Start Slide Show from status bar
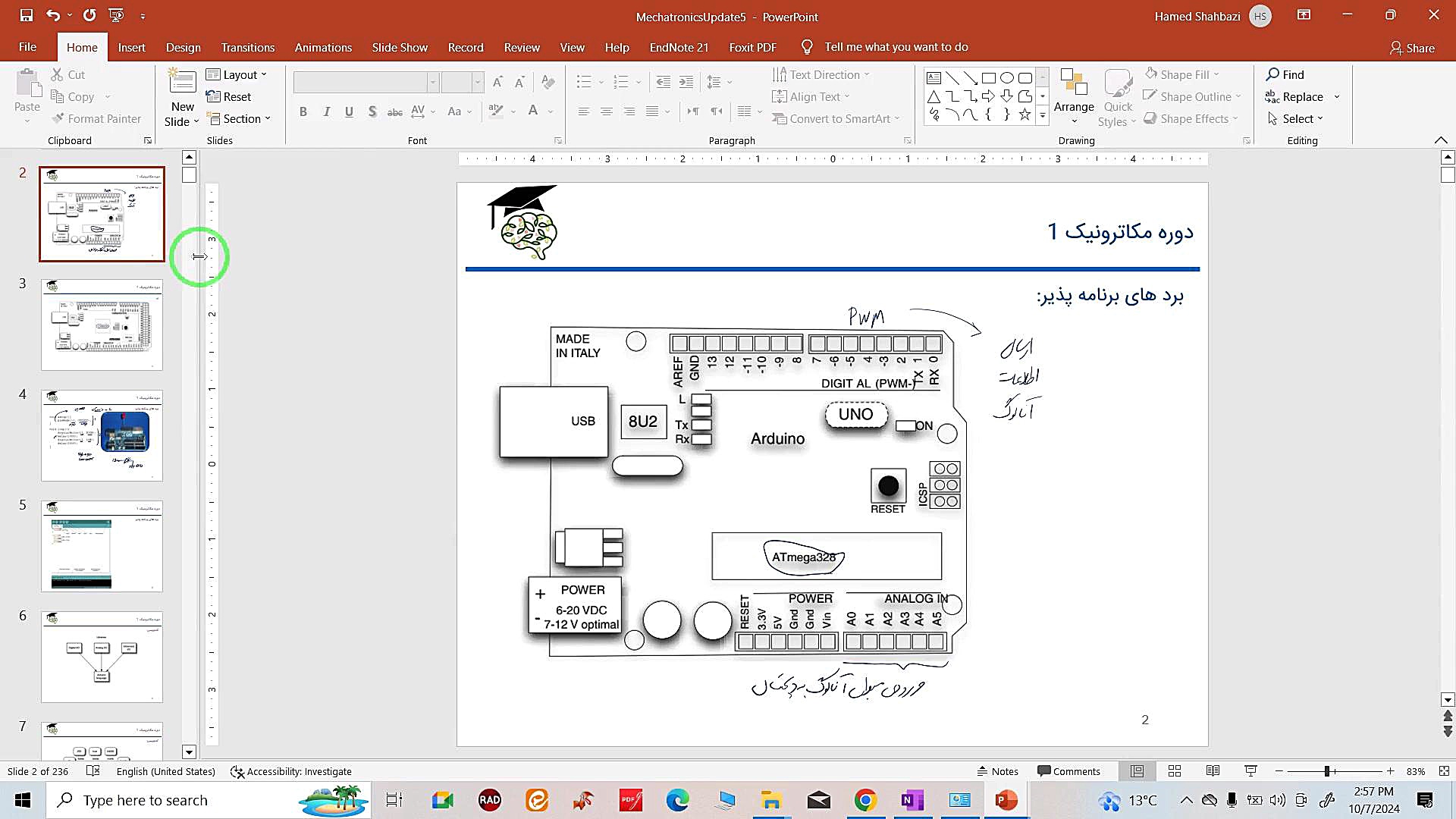 pos(1251,771)
